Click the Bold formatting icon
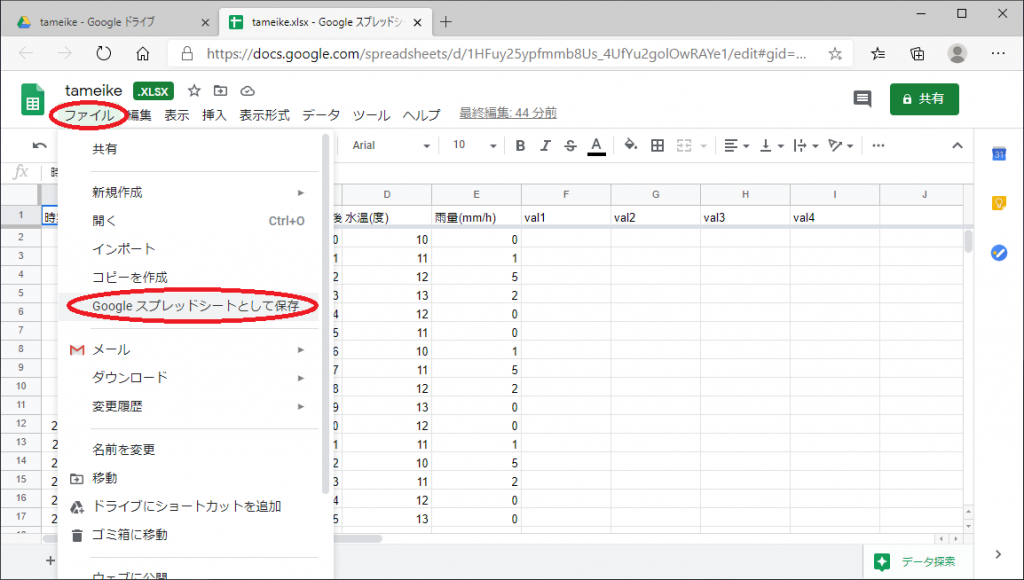Viewport: 1024px width, 580px height. 520,146
